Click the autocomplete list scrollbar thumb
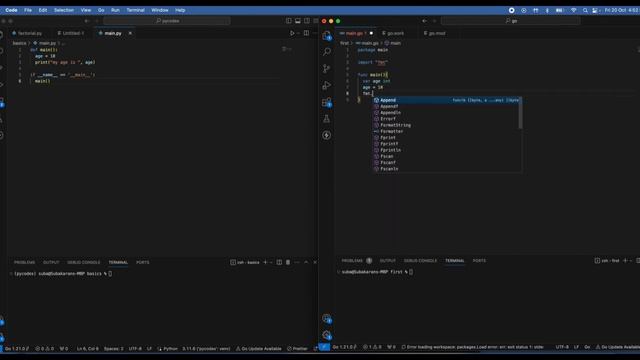Screen dimensions: 640x360 (520, 113)
